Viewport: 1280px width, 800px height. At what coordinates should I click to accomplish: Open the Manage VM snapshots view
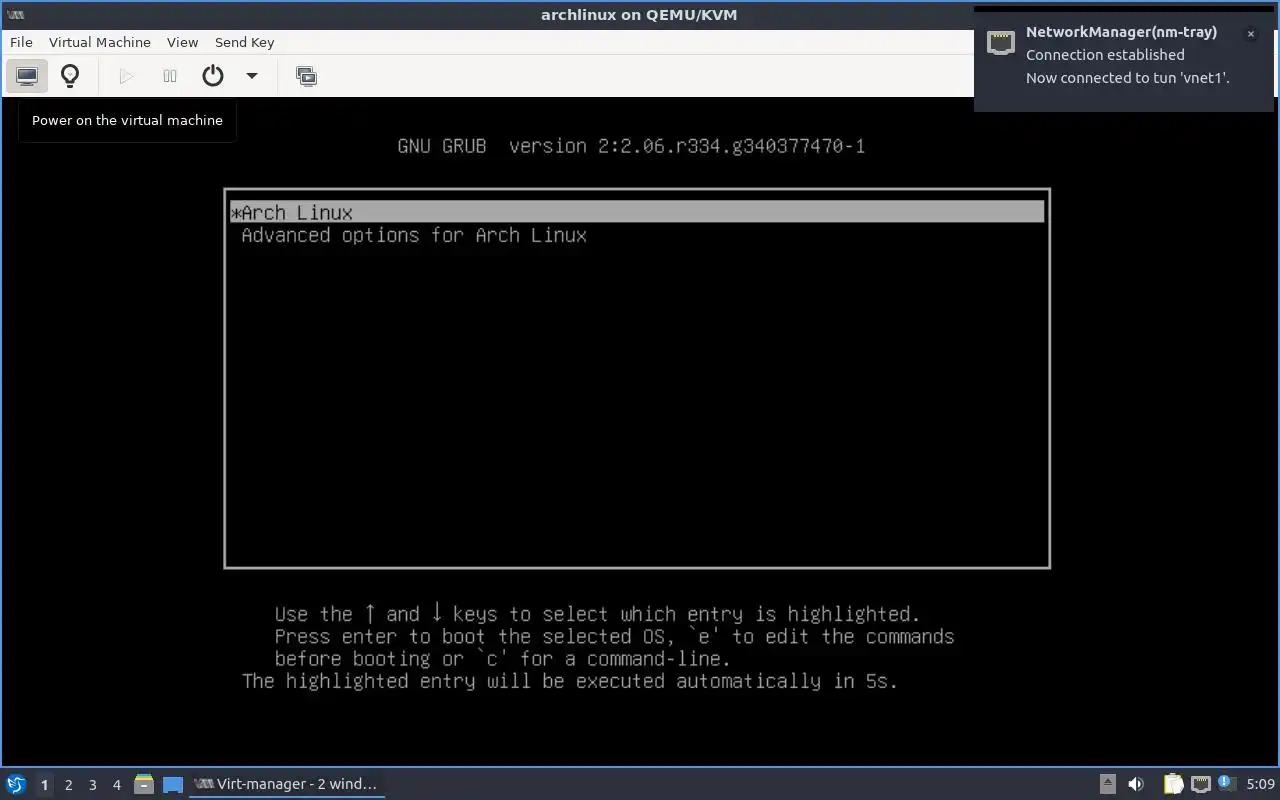[x=307, y=76]
